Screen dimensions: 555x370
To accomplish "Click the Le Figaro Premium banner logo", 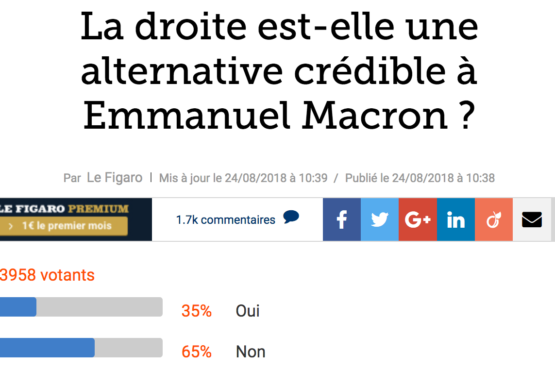I will pos(64,209).
